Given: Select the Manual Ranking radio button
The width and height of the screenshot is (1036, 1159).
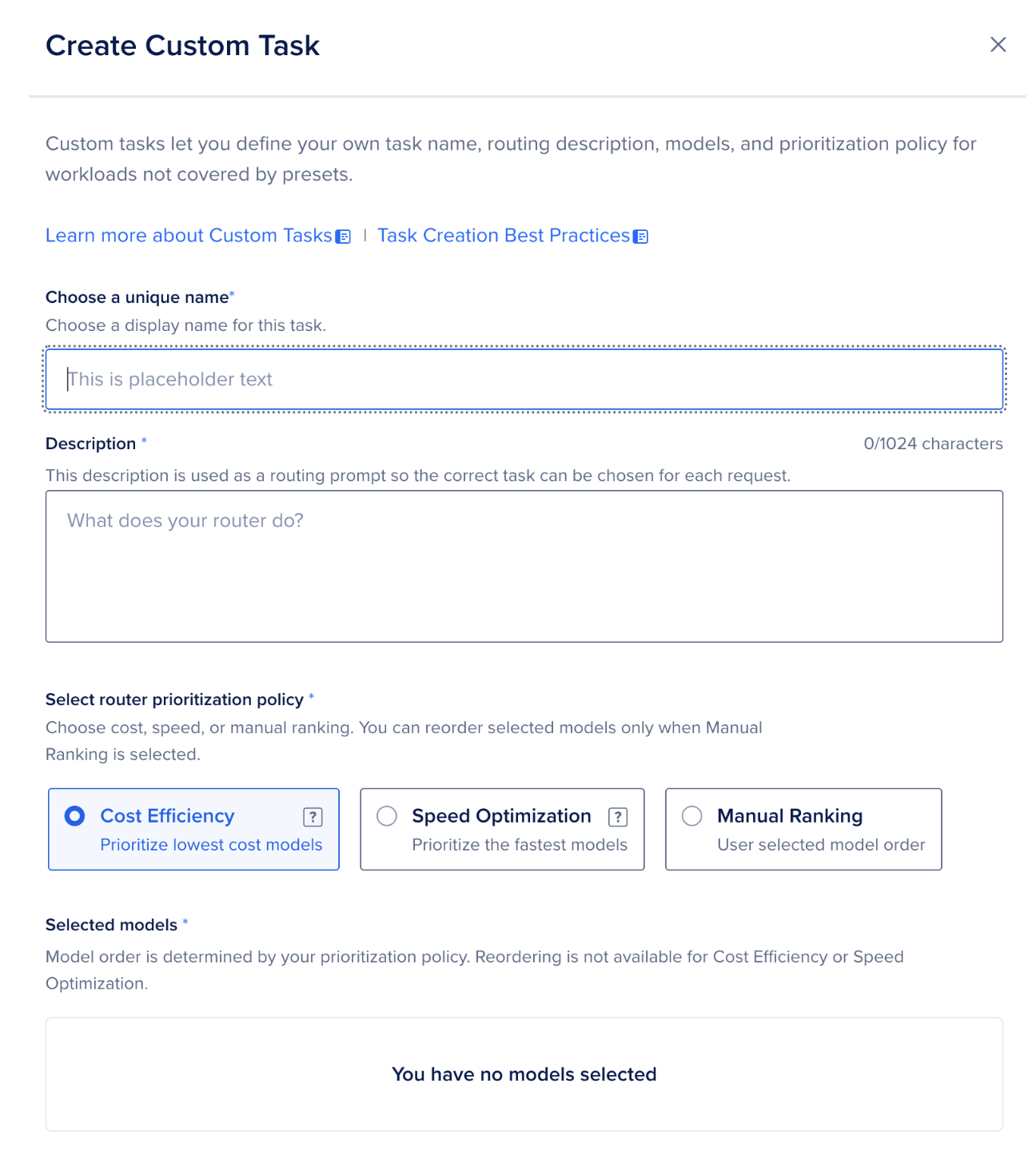Looking at the screenshot, I should point(692,816).
